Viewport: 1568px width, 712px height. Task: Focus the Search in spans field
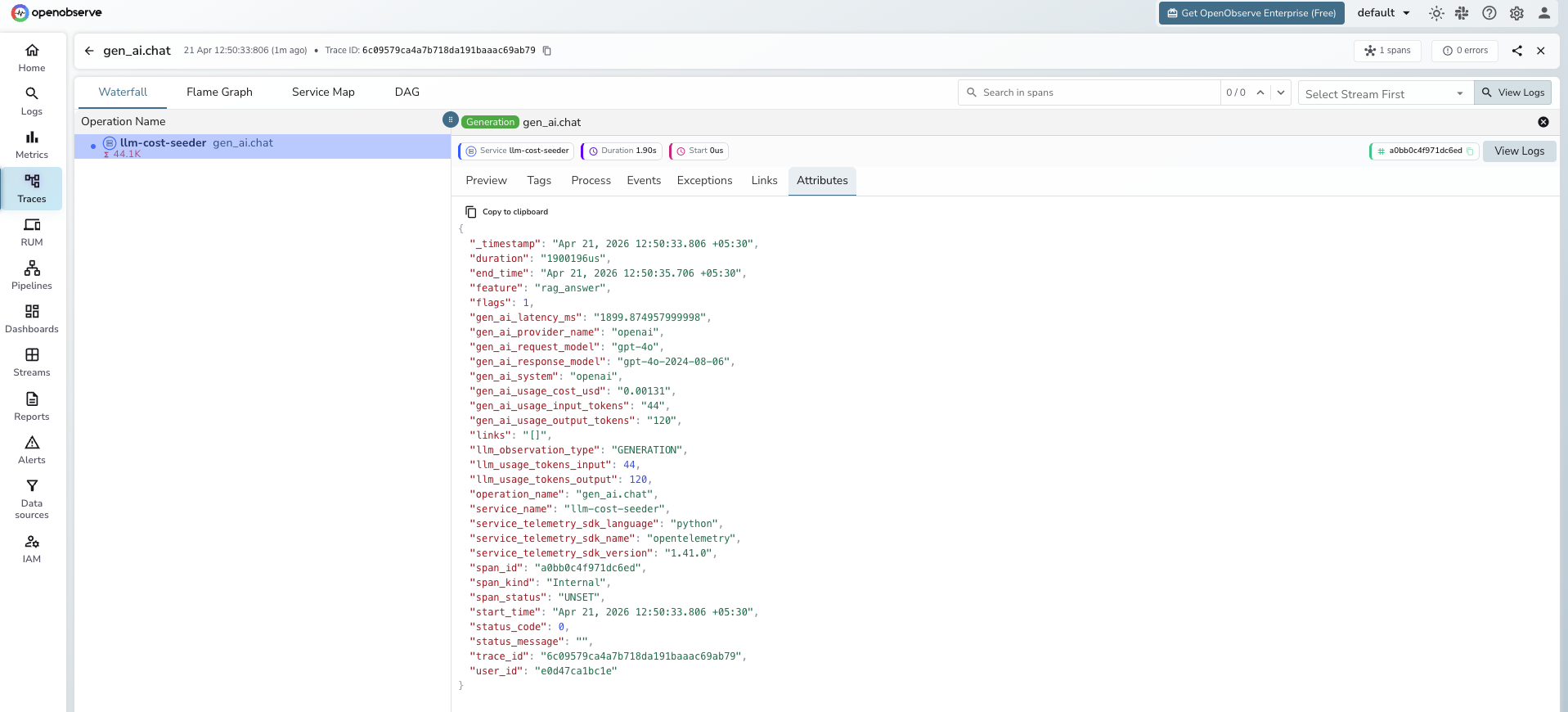(x=1090, y=92)
